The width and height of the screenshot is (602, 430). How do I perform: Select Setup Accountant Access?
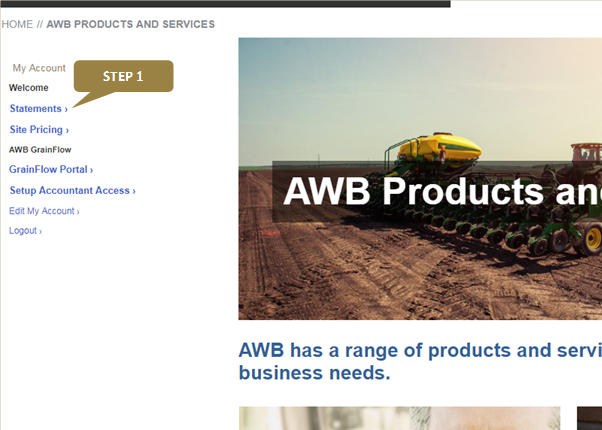point(72,190)
